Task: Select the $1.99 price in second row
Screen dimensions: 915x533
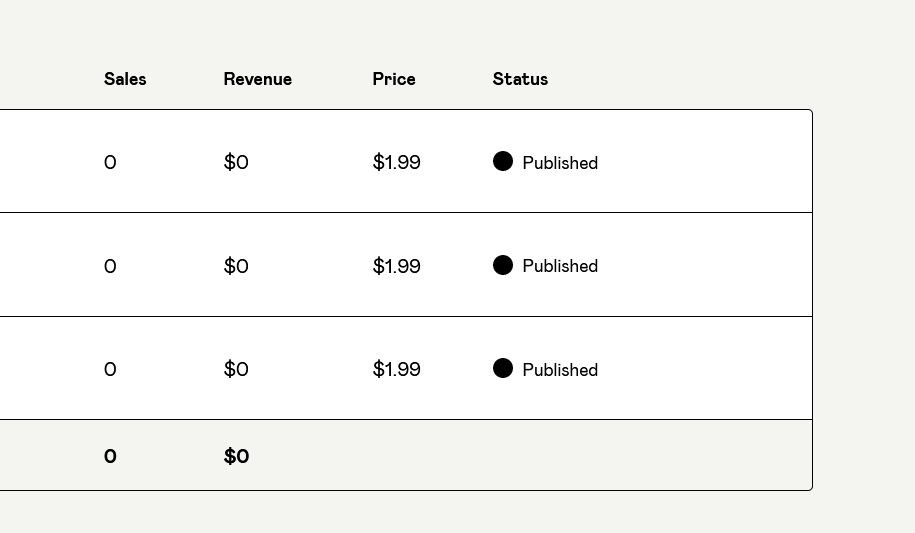Action: pos(396,266)
